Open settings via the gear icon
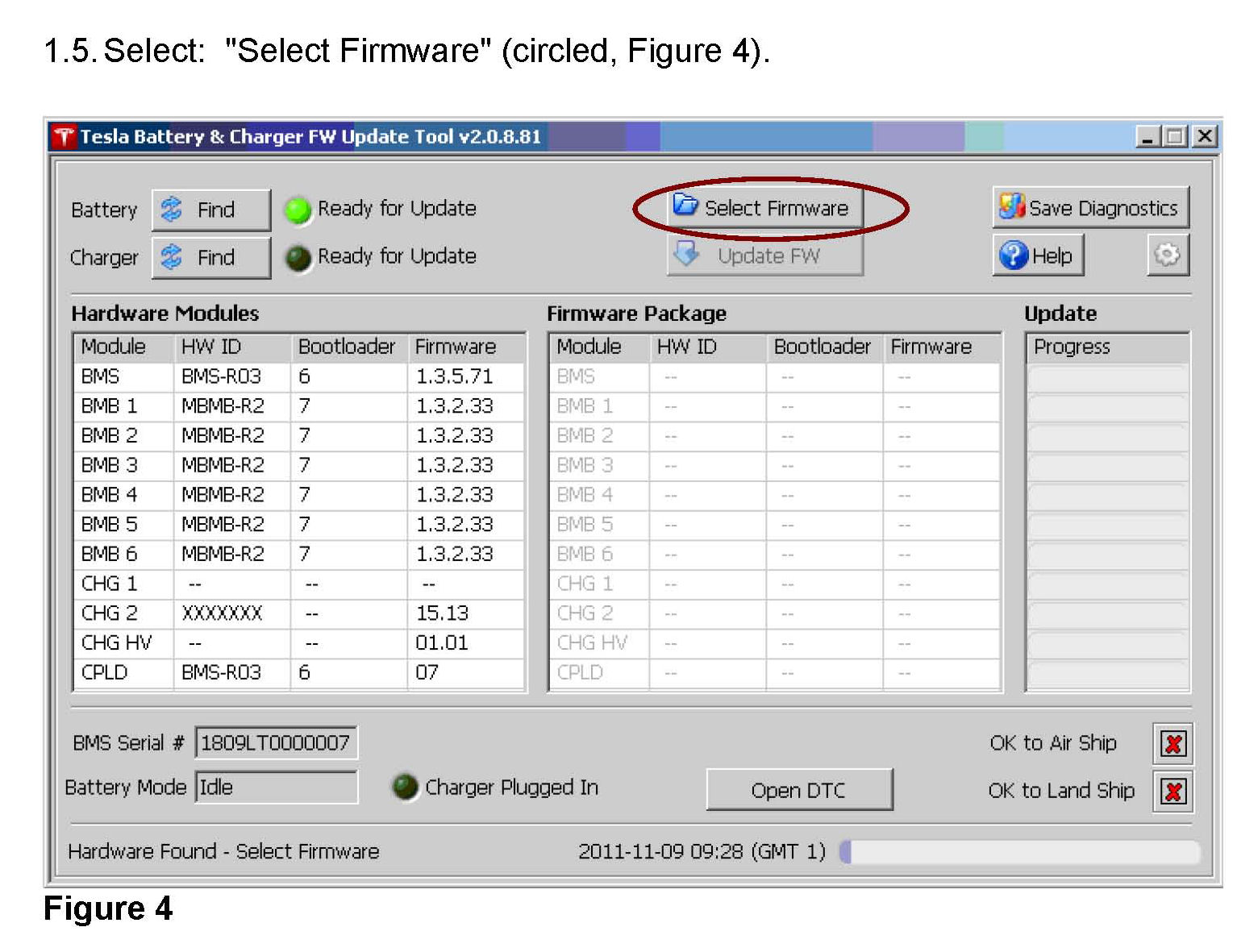 coord(1167,256)
